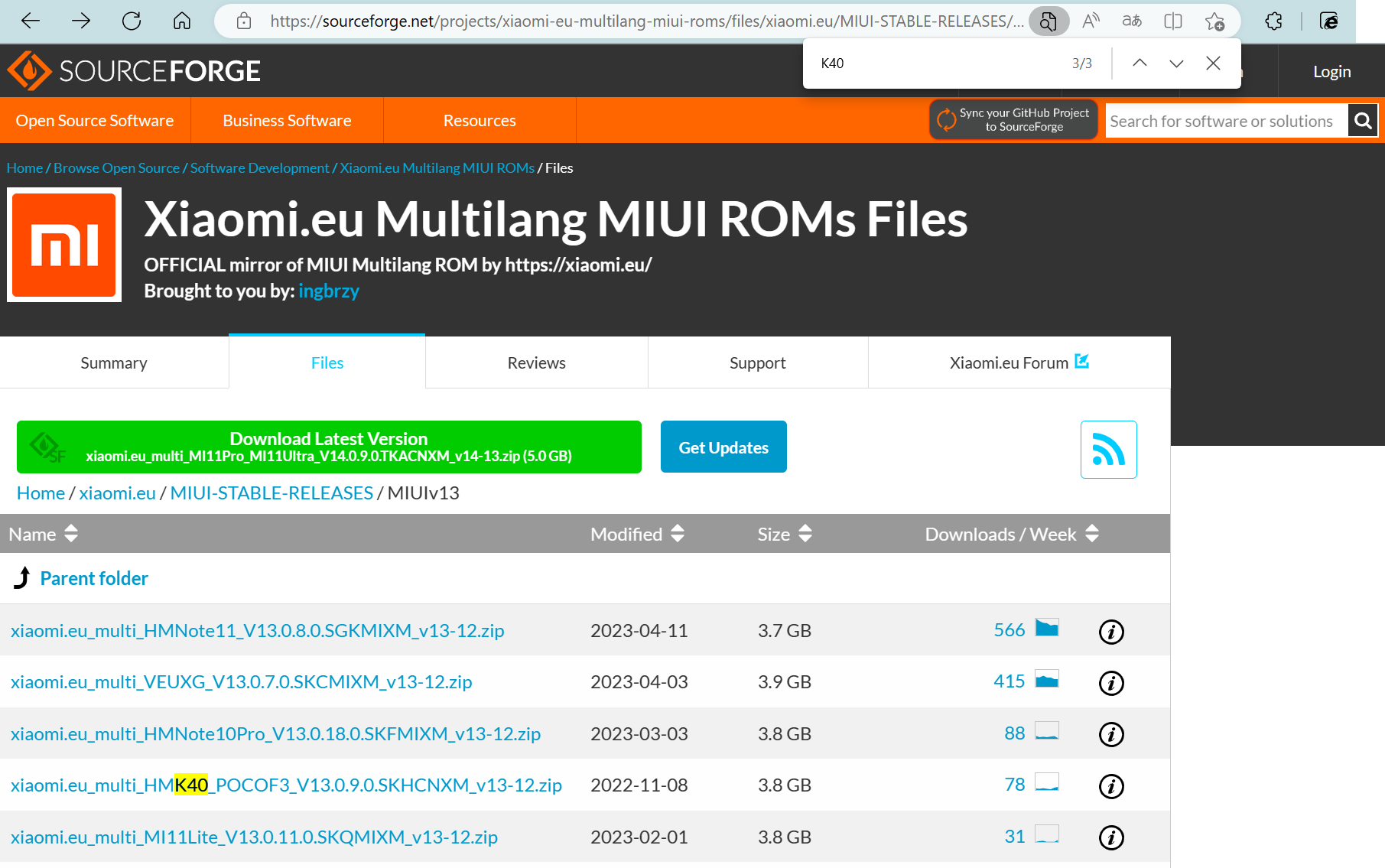Image resolution: width=1385 pixels, height=868 pixels.
Task: Sort files by Modified column
Action: pyautogui.click(x=637, y=534)
